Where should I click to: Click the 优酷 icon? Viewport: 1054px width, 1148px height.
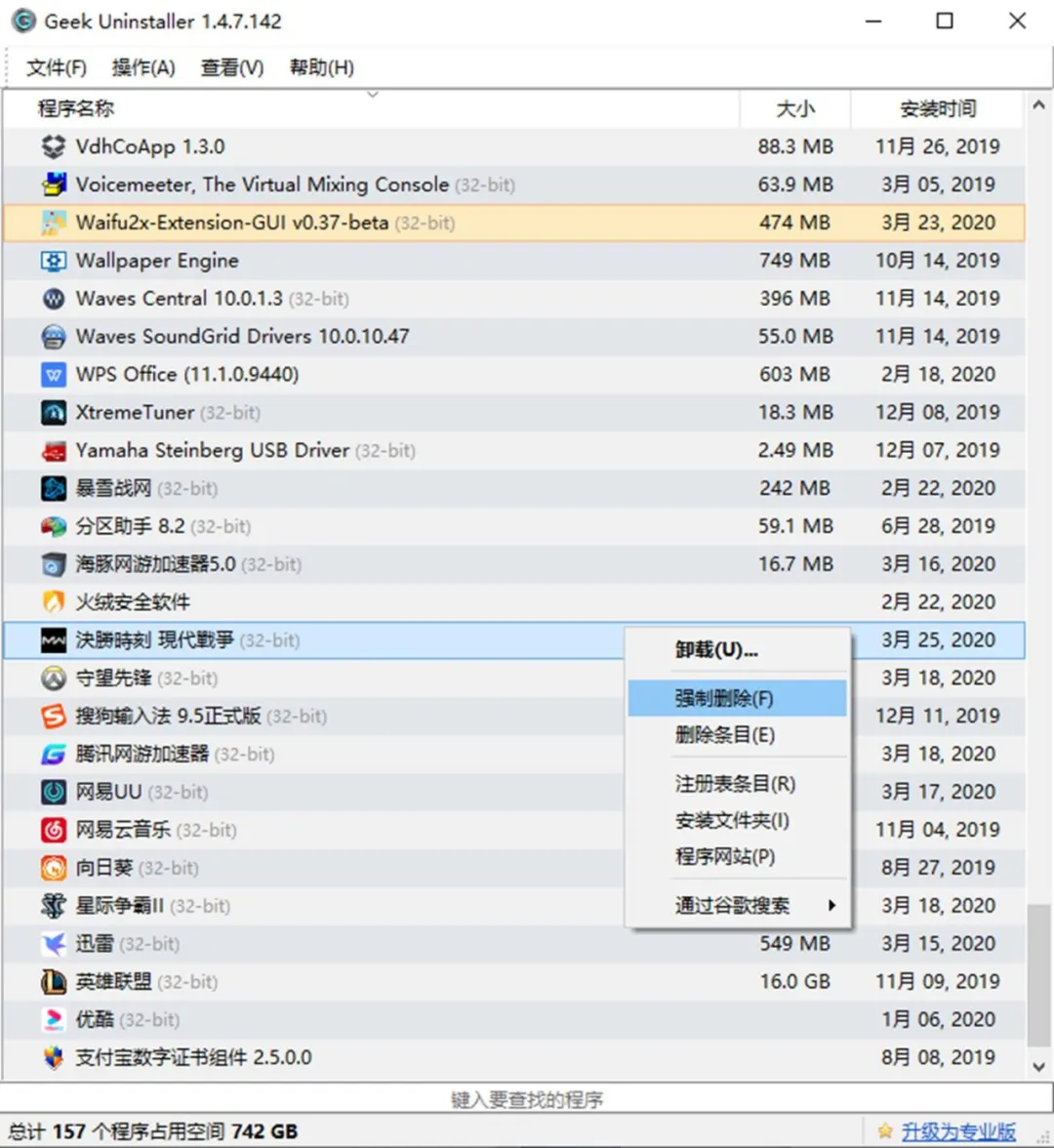click(x=53, y=1020)
